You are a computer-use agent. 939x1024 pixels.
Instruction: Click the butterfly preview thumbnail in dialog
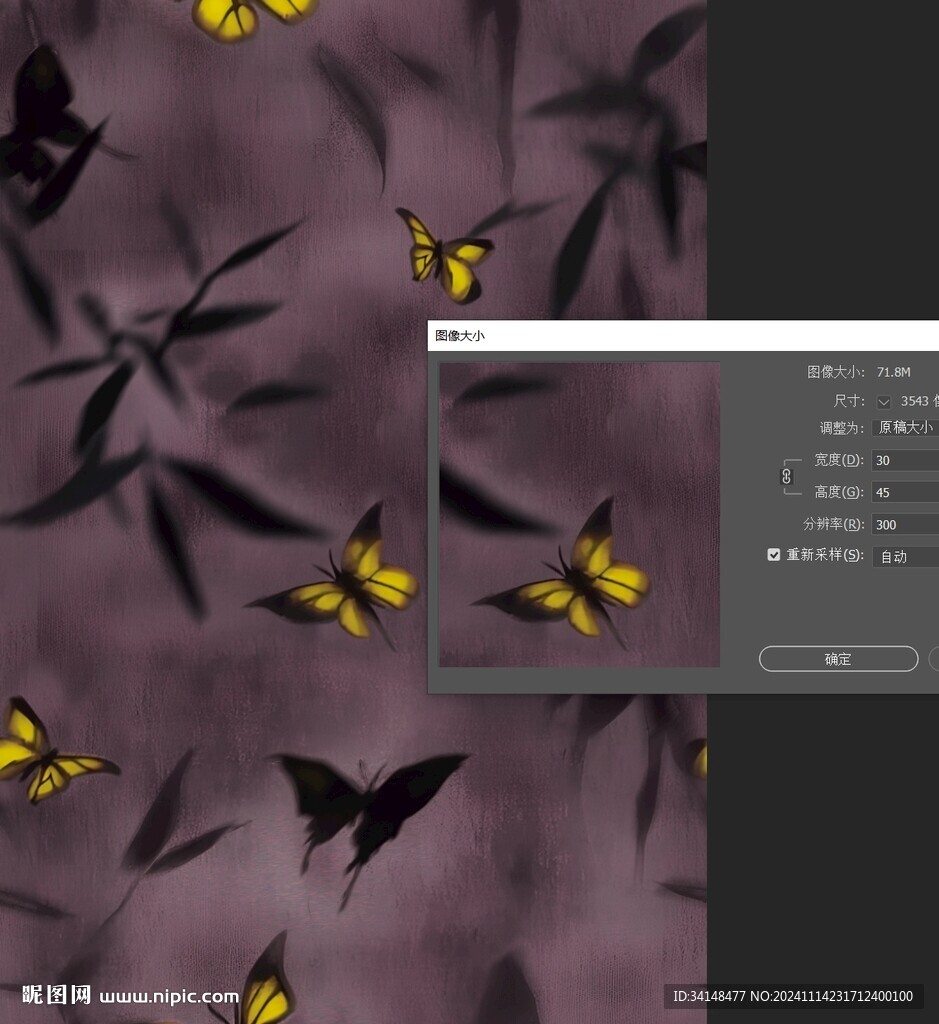pos(580,514)
